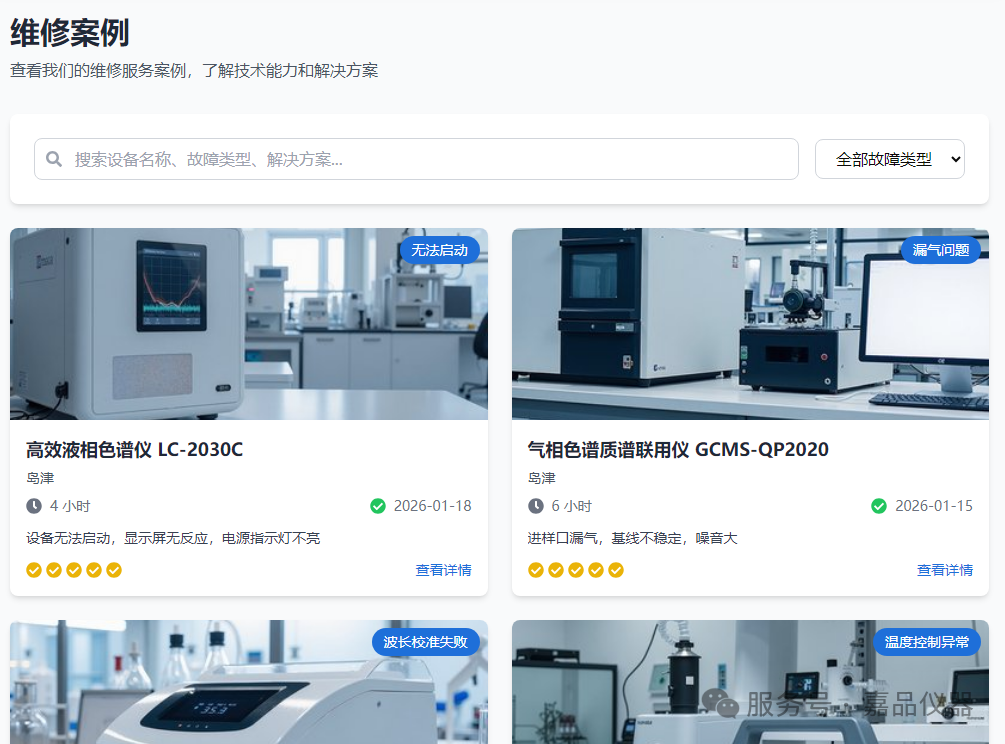Click the date 2026-01-15

coord(934,506)
